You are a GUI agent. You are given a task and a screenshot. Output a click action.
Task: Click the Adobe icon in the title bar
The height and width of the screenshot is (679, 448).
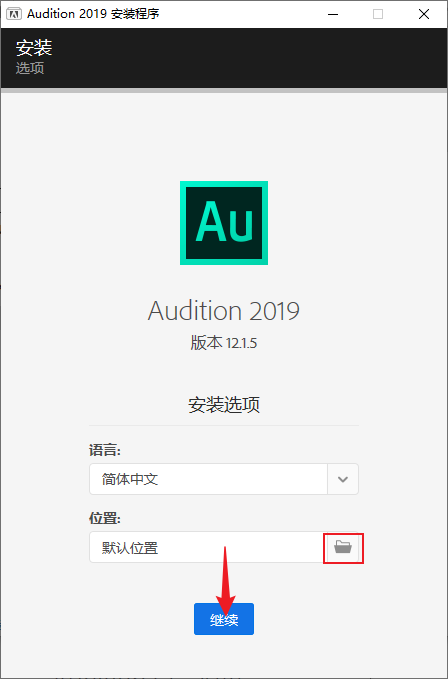pos(14,14)
